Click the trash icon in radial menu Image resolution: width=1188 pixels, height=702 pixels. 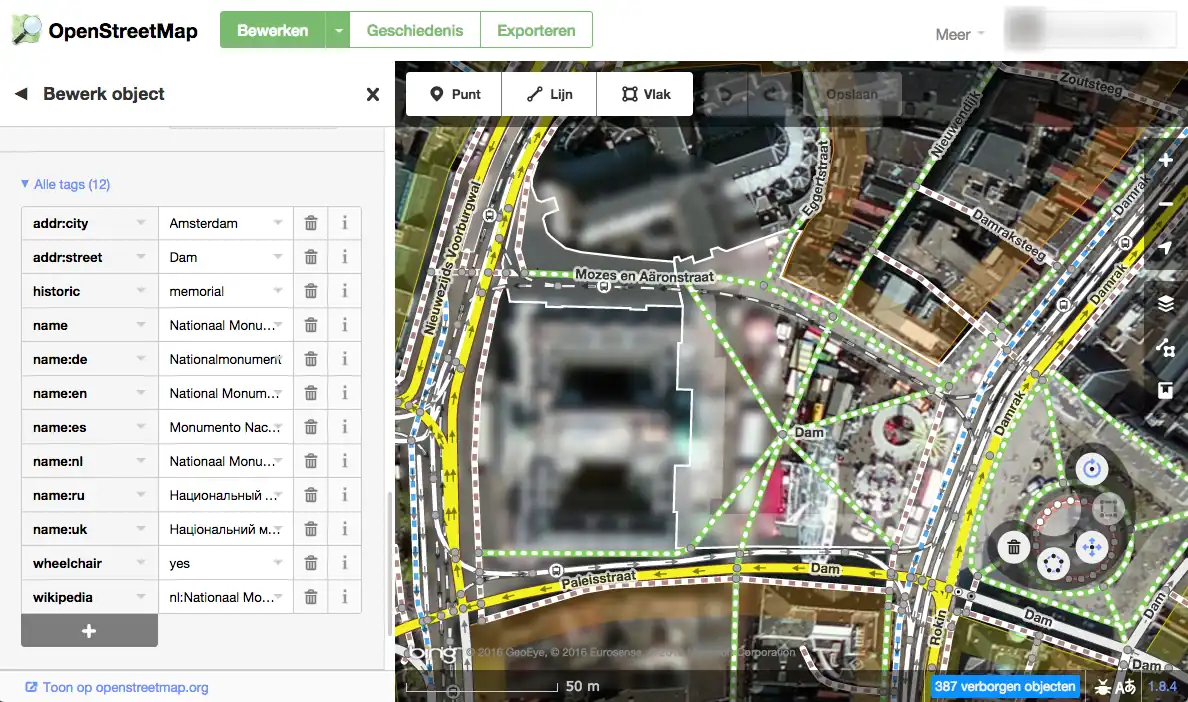[1014, 547]
